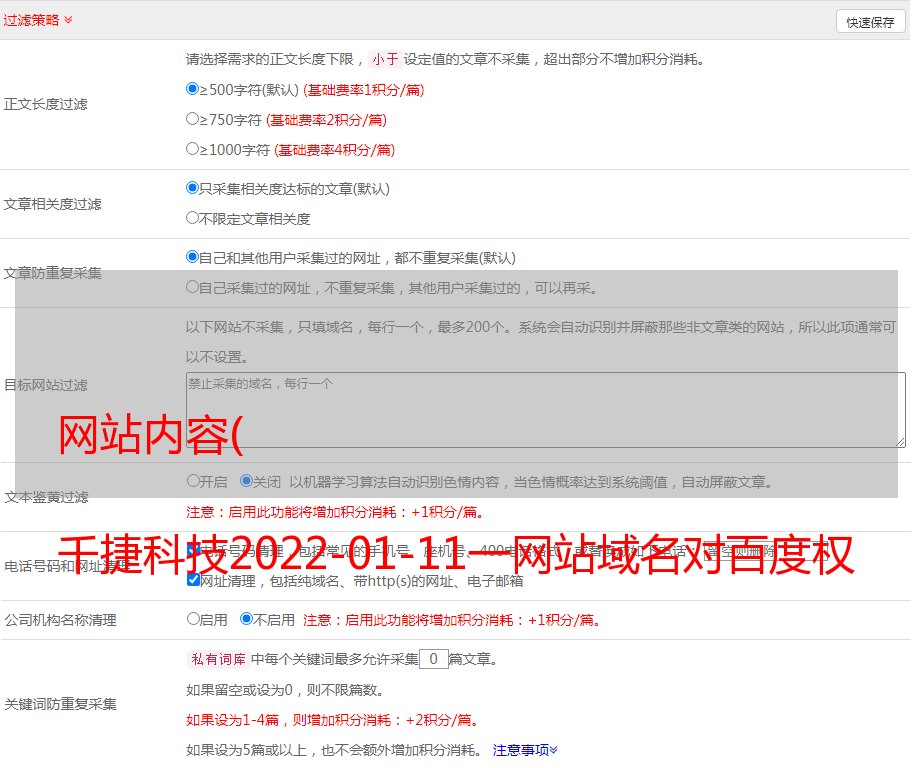
Task: Select the ≥500字符 default length option
Action: (193, 89)
